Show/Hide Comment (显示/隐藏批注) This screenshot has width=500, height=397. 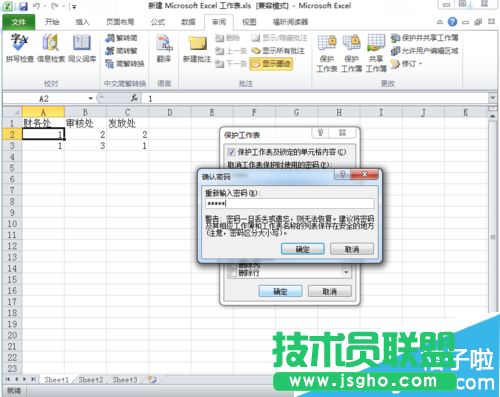[x=279, y=38]
